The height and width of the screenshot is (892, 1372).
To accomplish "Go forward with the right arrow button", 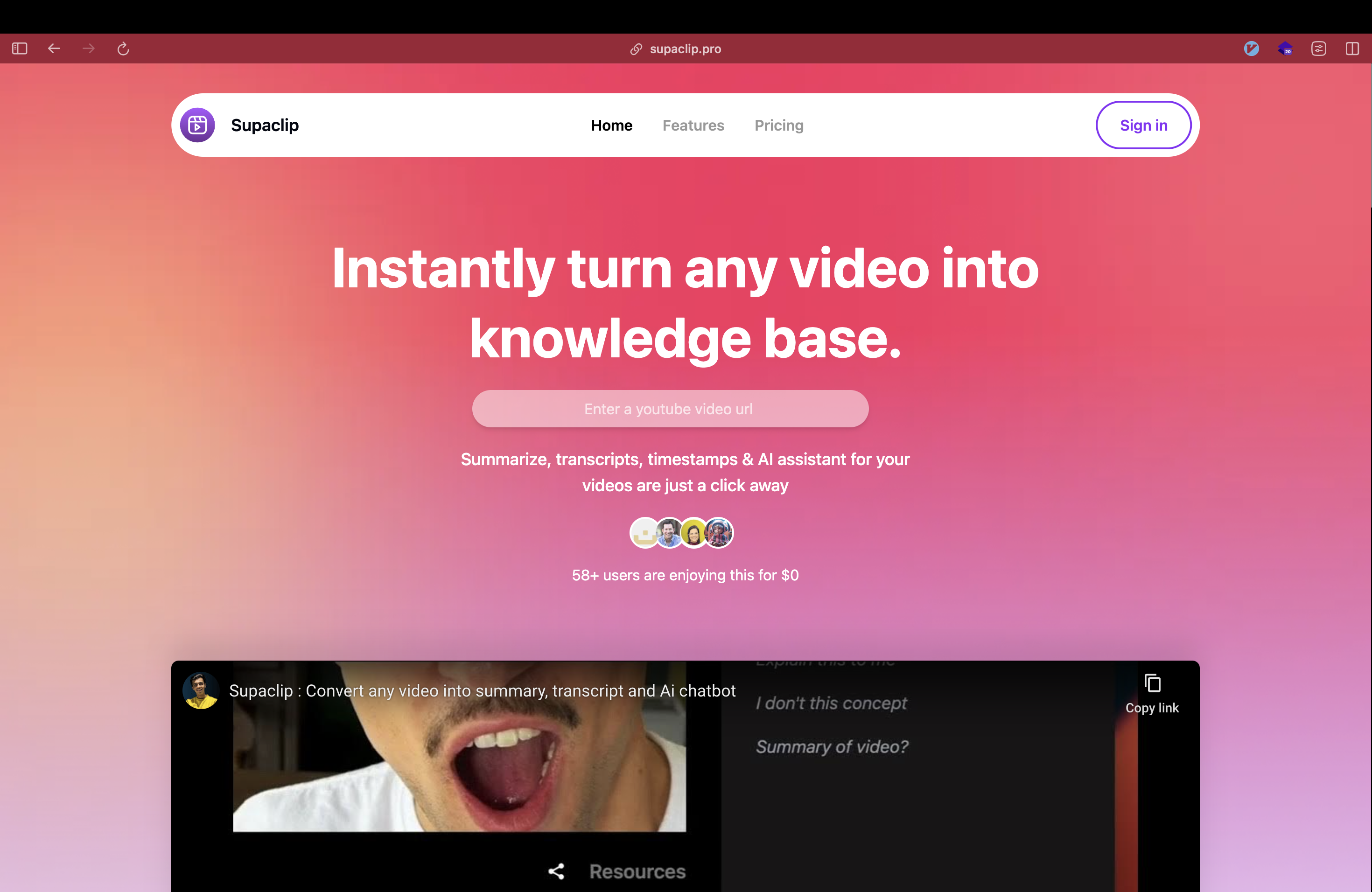I will pyautogui.click(x=89, y=49).
